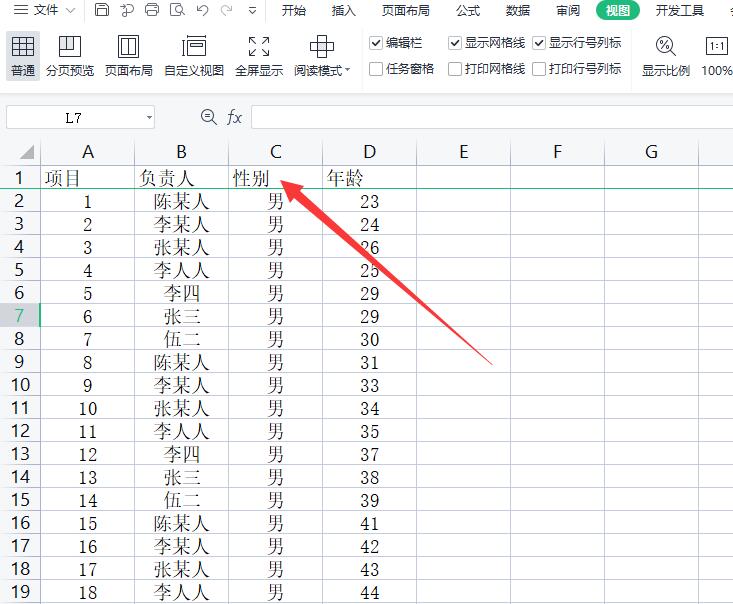Screen dimensions: 733x604
Task: Click header cell 年龄
Action: point(369,178)
